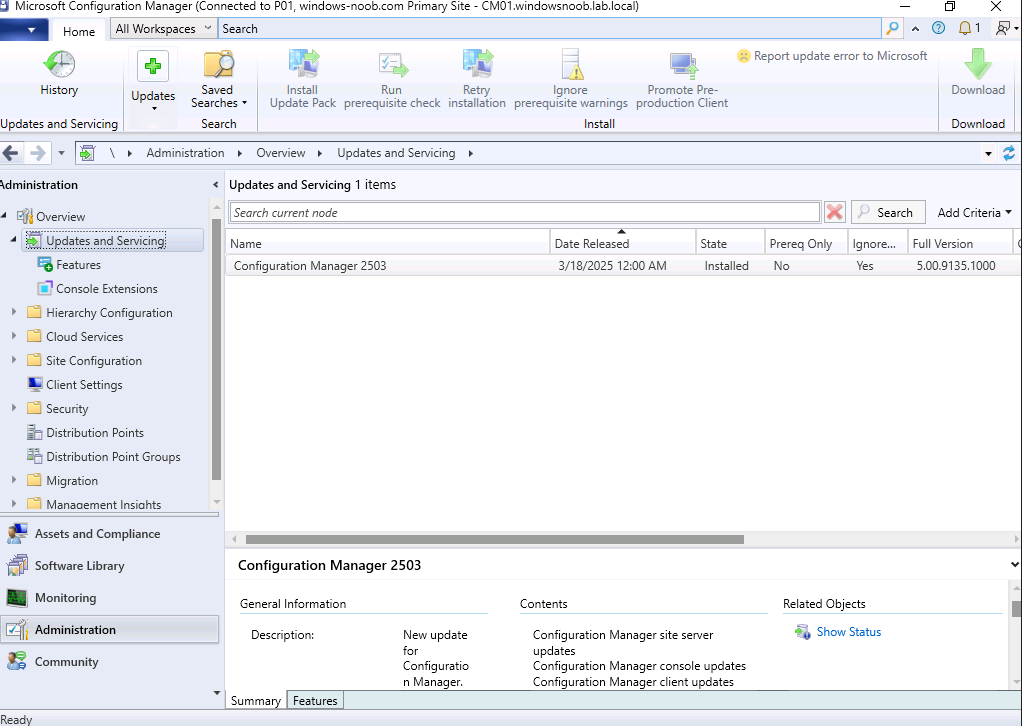
Task: Click the Show Status link
Action: click(849, 632)
